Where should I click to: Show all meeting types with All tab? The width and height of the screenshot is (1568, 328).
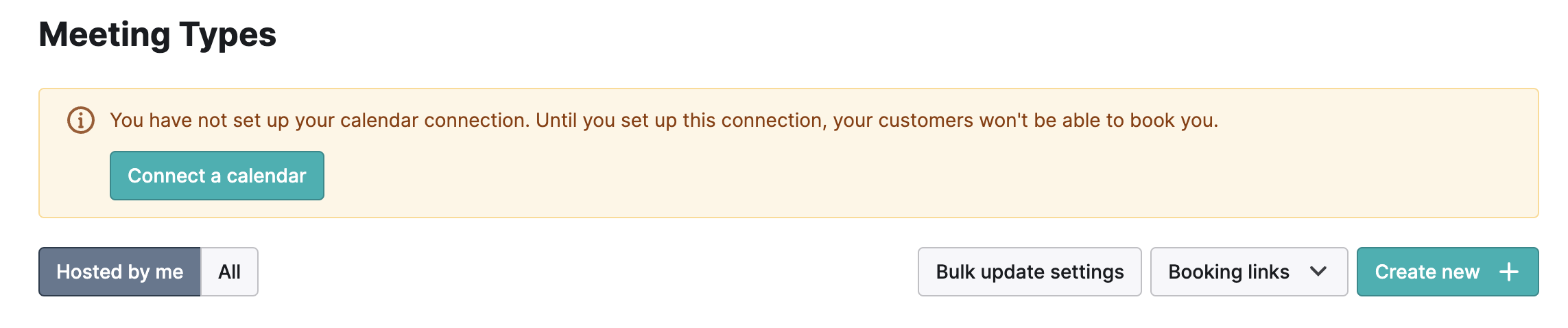click(229, 272)
